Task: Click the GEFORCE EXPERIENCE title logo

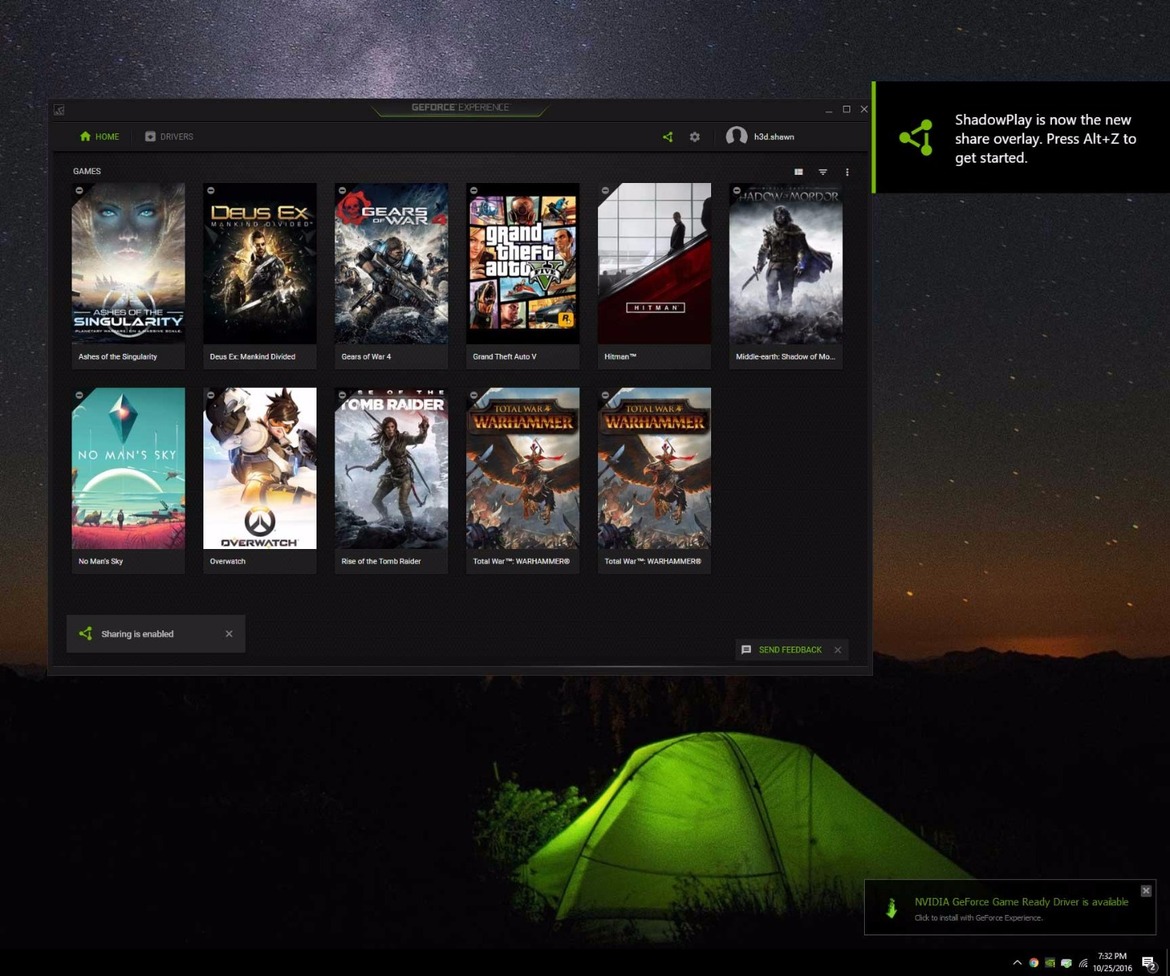Action: coord(460,107)
